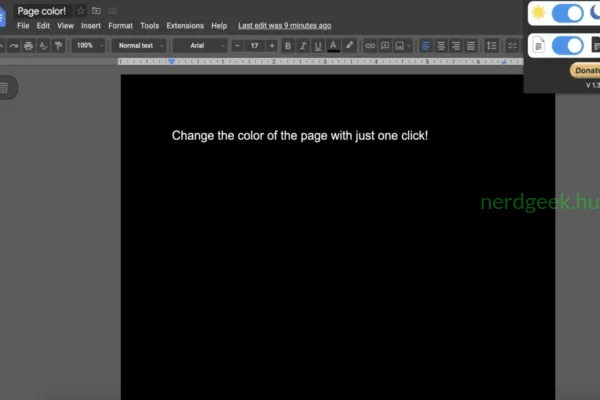Image resolution: width=600 pixels, height=400 pixels.
Task: Star the Page color! document
Action: [x=80, y=11]
